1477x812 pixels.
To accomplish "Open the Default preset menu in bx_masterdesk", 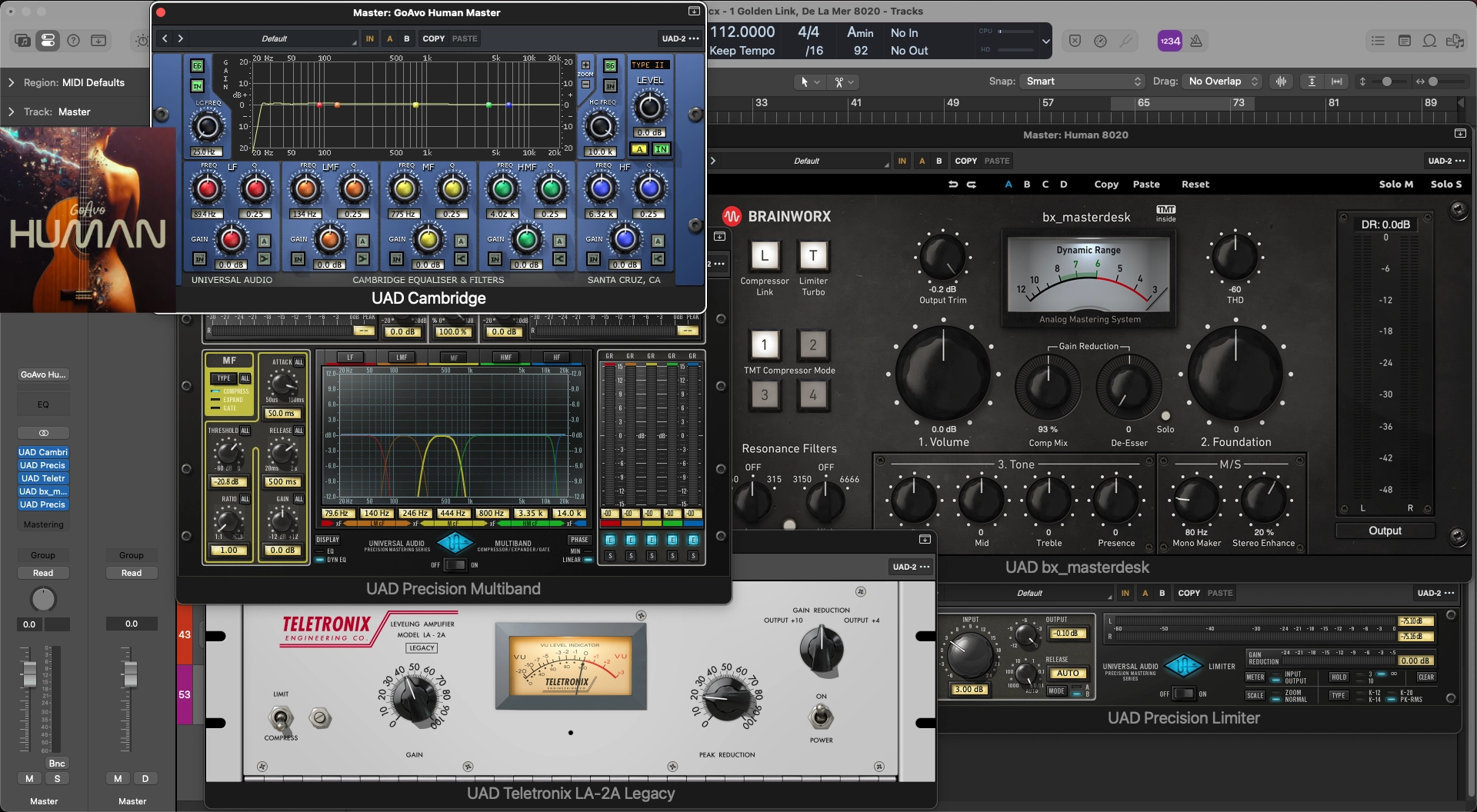I will pos(806,161).
